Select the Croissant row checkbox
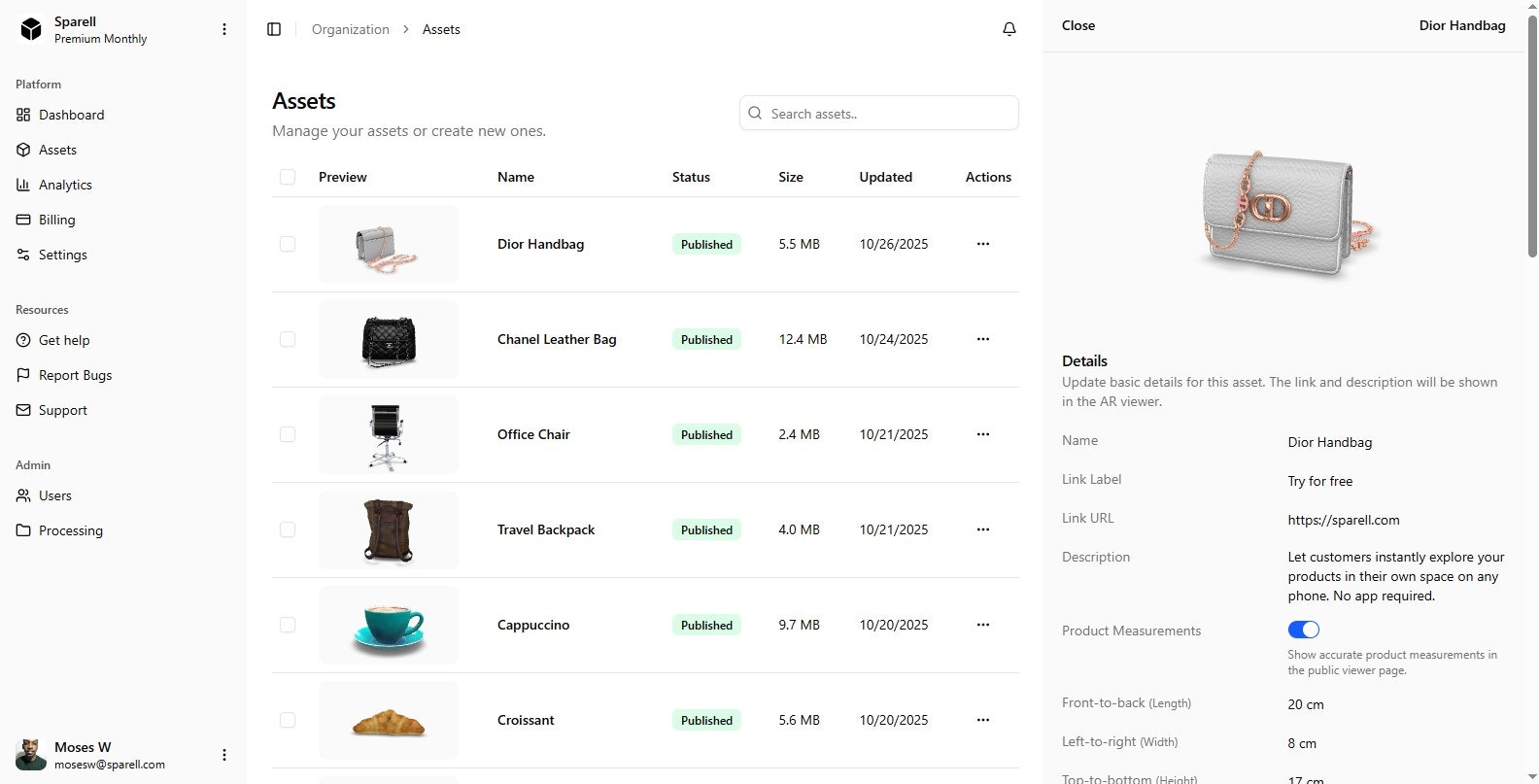The image size is (1539, 784). tap(288, 720)
